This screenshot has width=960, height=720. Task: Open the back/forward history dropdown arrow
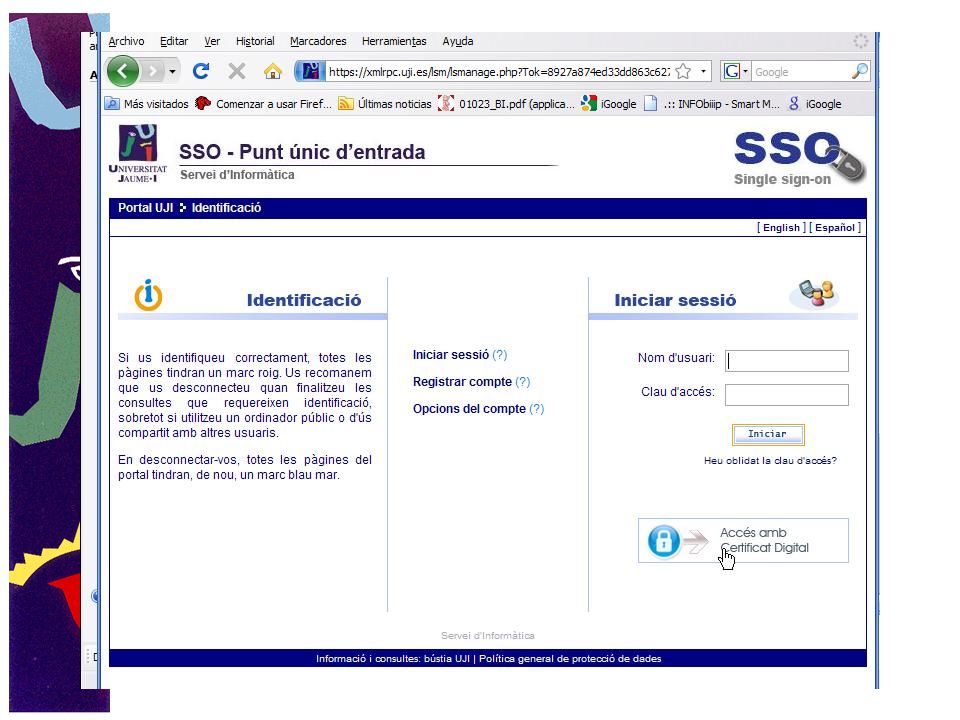[x=173, y=72]
